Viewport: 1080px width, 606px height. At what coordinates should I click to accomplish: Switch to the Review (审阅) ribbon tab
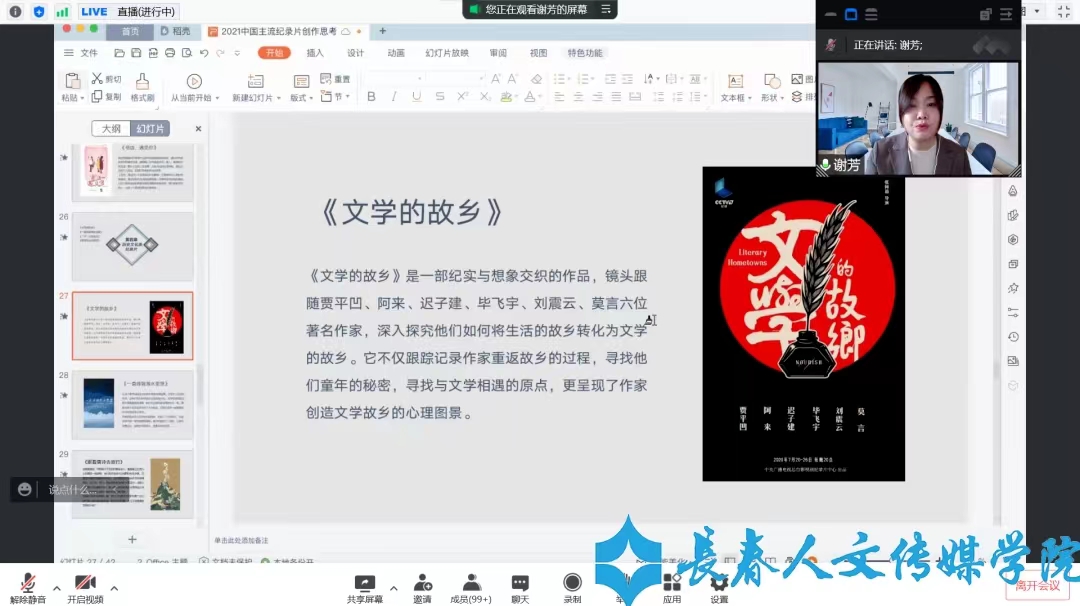498,53
